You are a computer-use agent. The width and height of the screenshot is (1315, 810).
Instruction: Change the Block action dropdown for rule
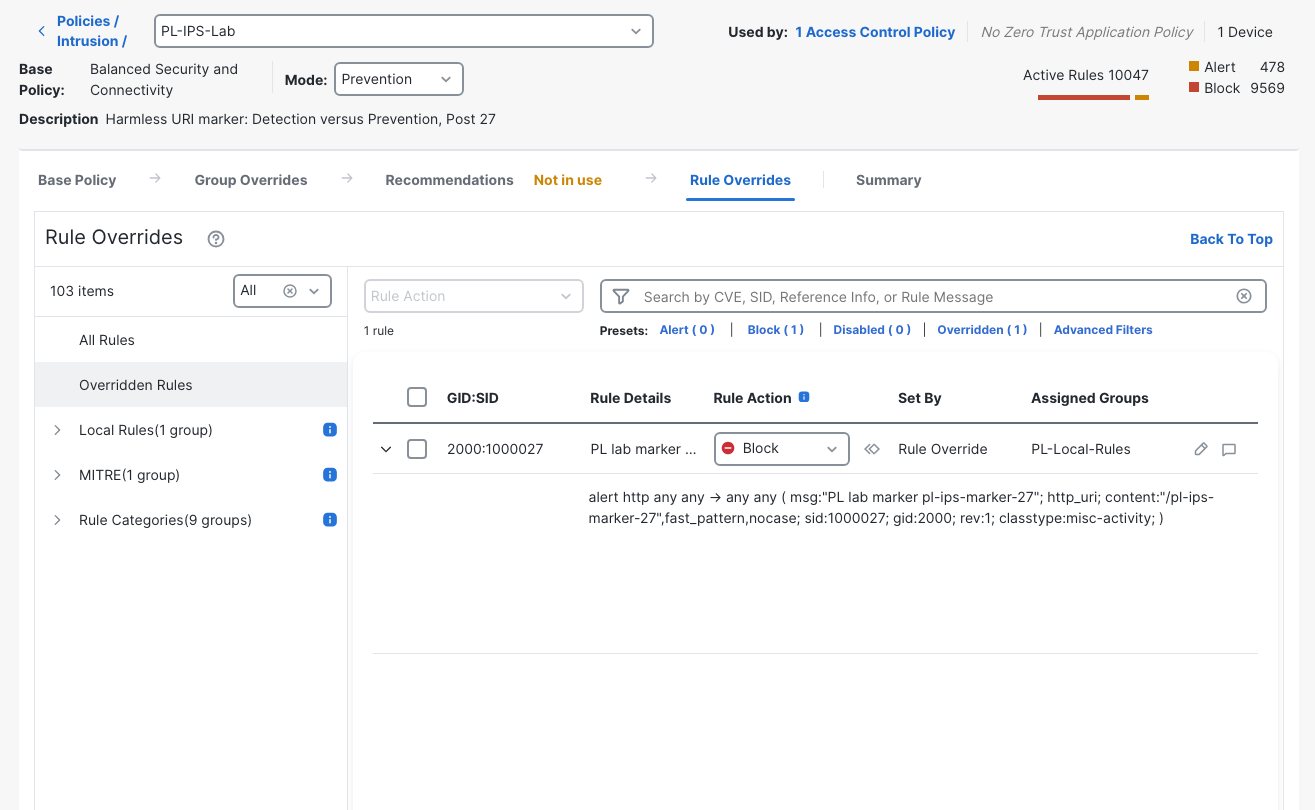(782, 449)
